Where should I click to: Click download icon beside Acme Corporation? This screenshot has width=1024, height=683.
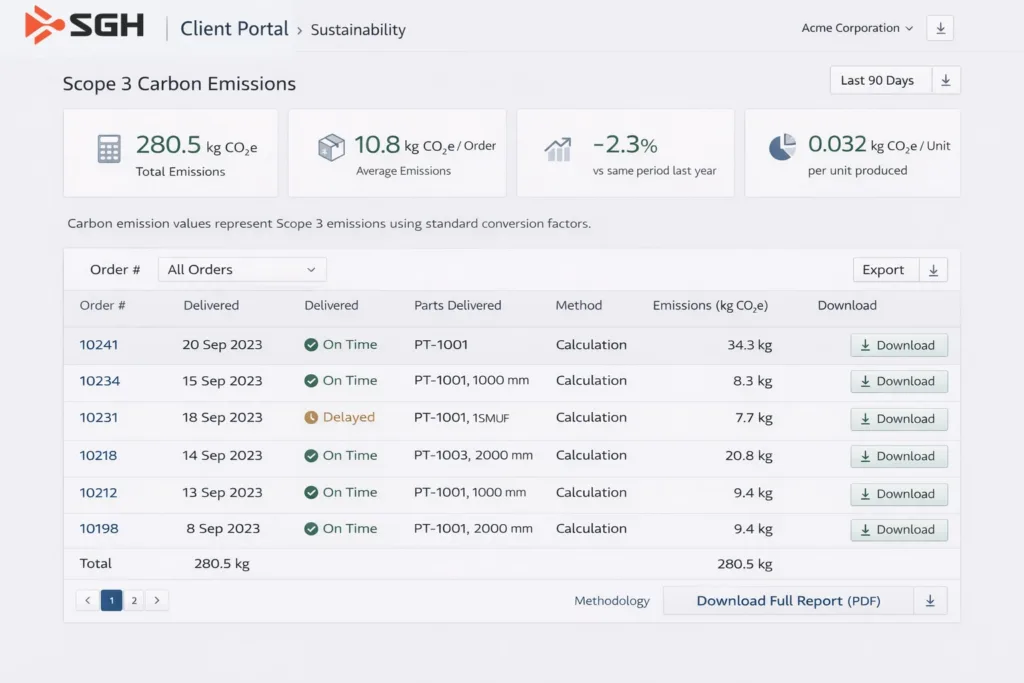(x=939, y=28)
